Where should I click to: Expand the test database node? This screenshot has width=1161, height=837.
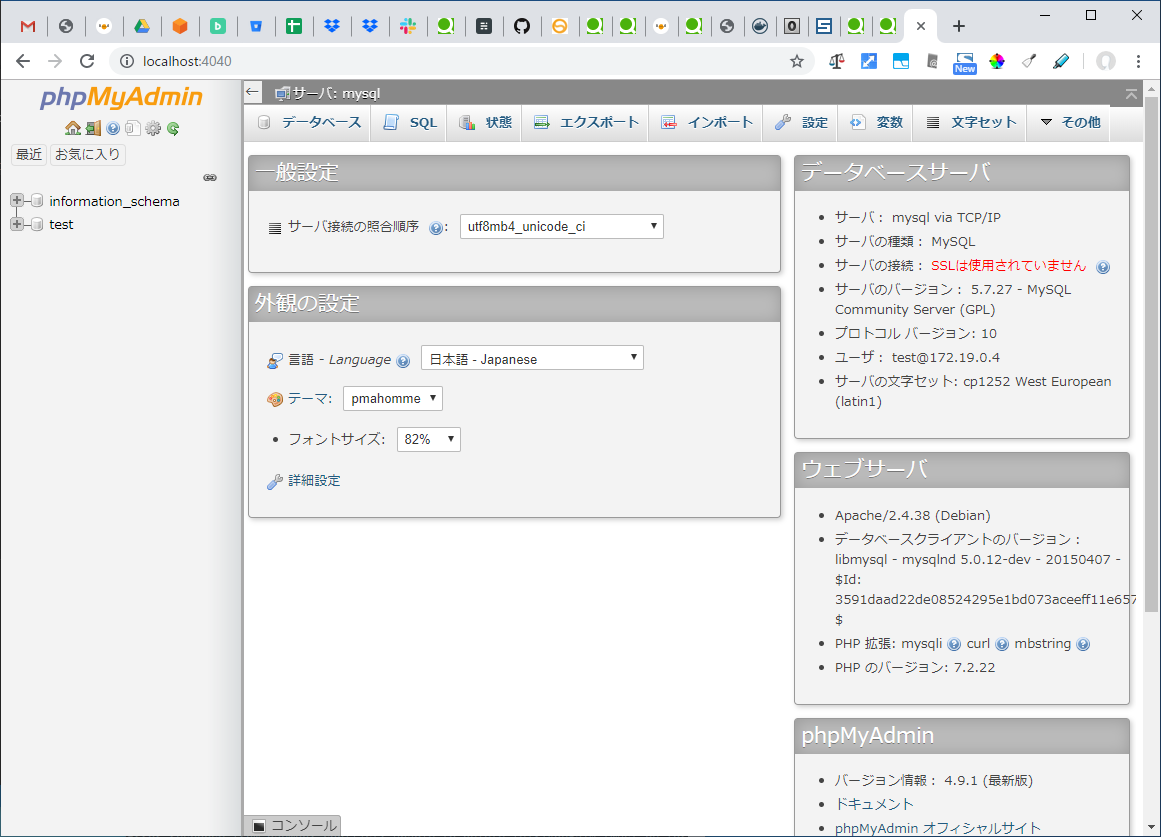(x=16, y=224)
